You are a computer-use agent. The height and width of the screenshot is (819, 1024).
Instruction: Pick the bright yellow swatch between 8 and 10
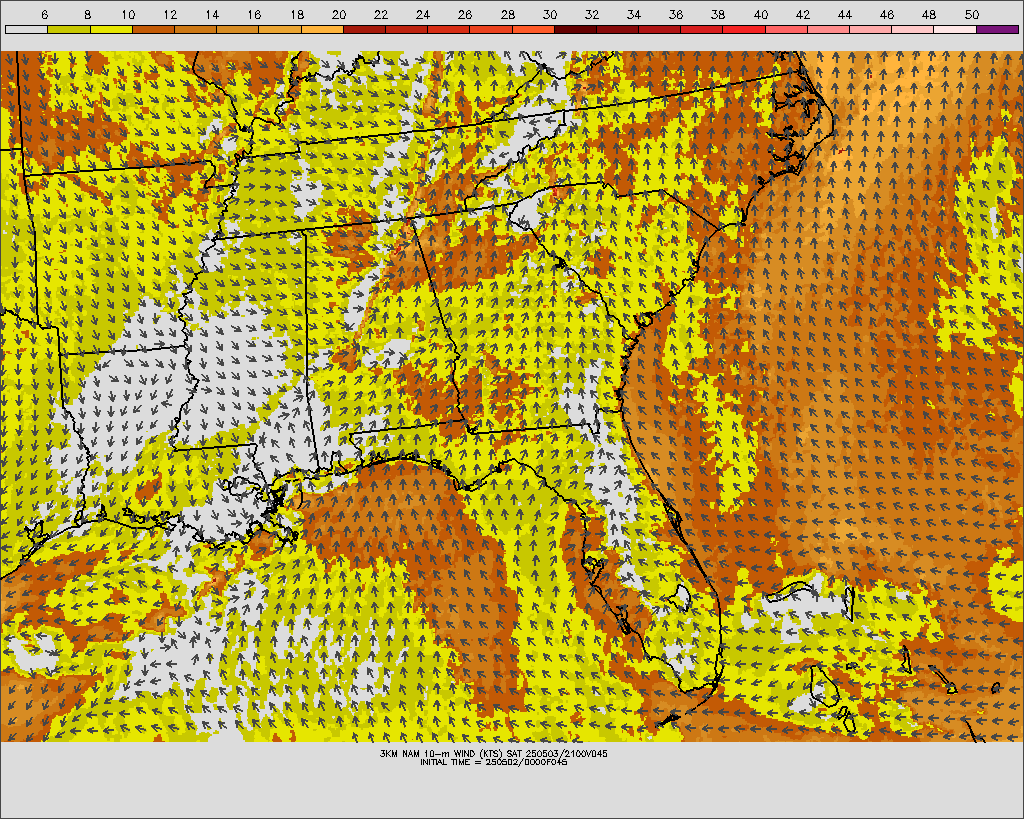pyautogui.click(x=111, y=29)
